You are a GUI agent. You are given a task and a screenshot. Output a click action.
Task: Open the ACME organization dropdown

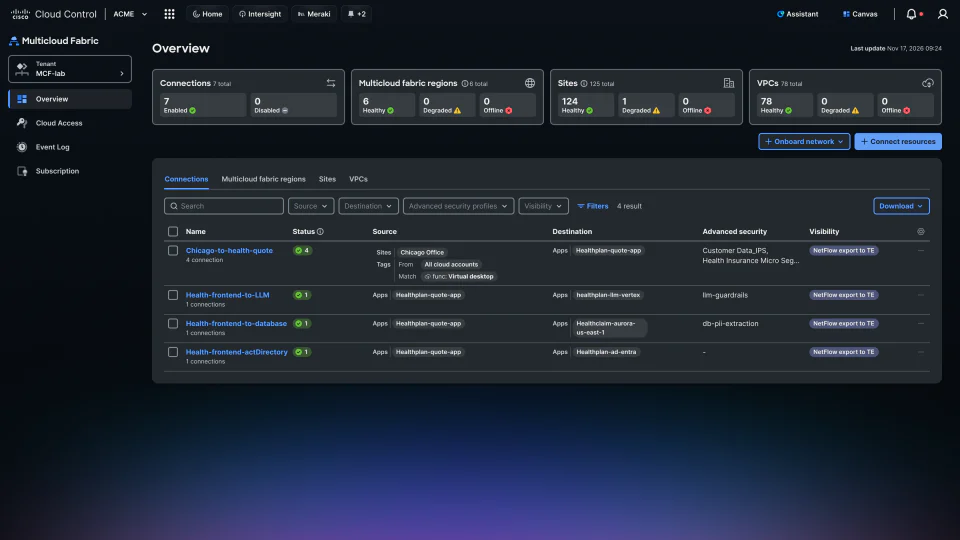pyautogui.click(x=130, y=14)
